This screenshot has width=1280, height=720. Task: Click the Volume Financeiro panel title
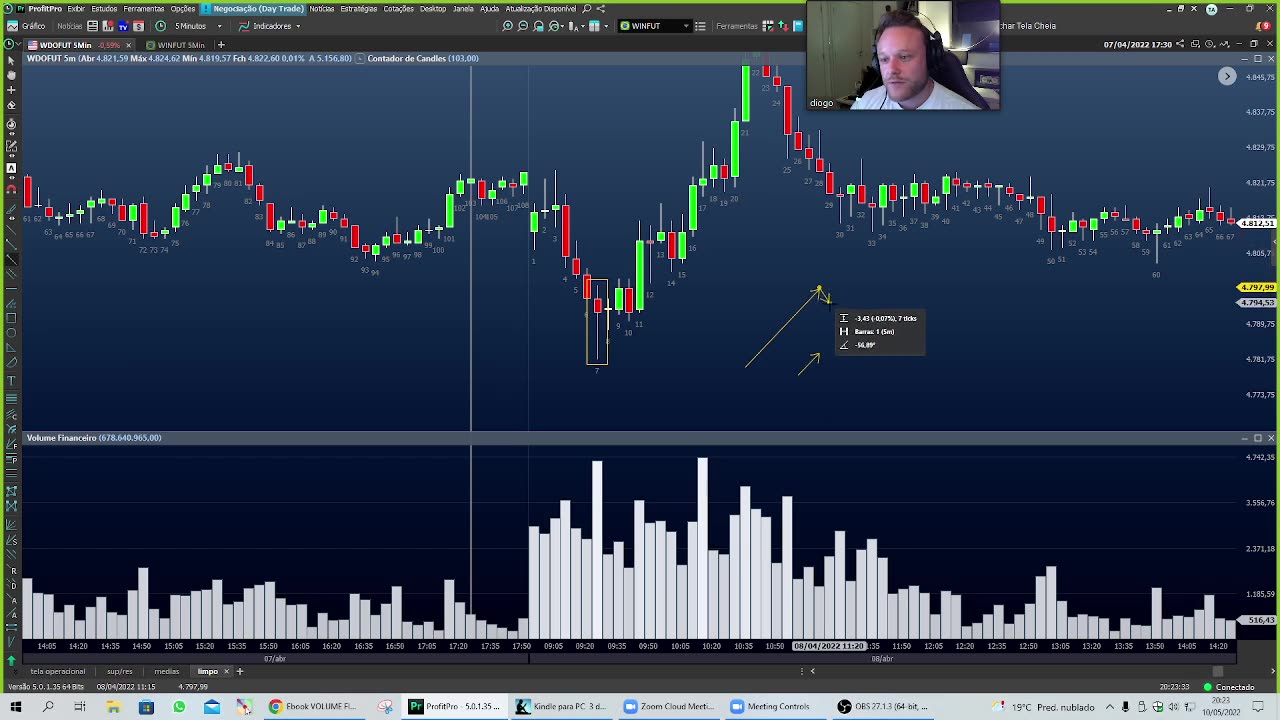tap(94, 438)
